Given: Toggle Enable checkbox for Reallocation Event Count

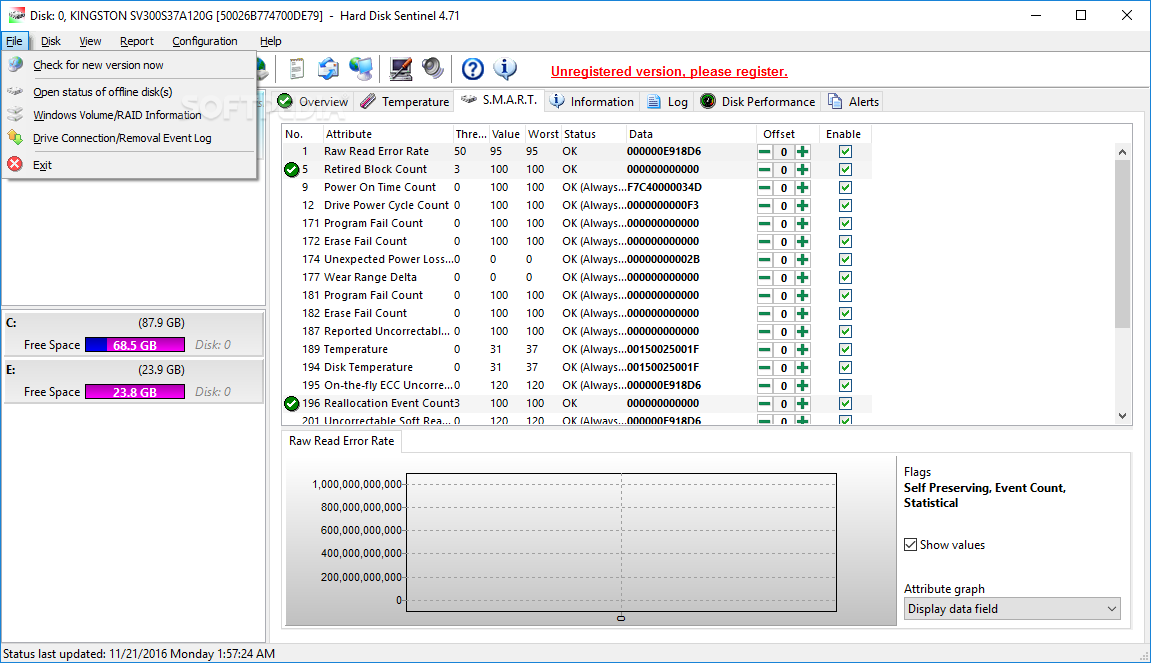Looking at the screenshot, I should pyautogui.click(x=846, y=404).
